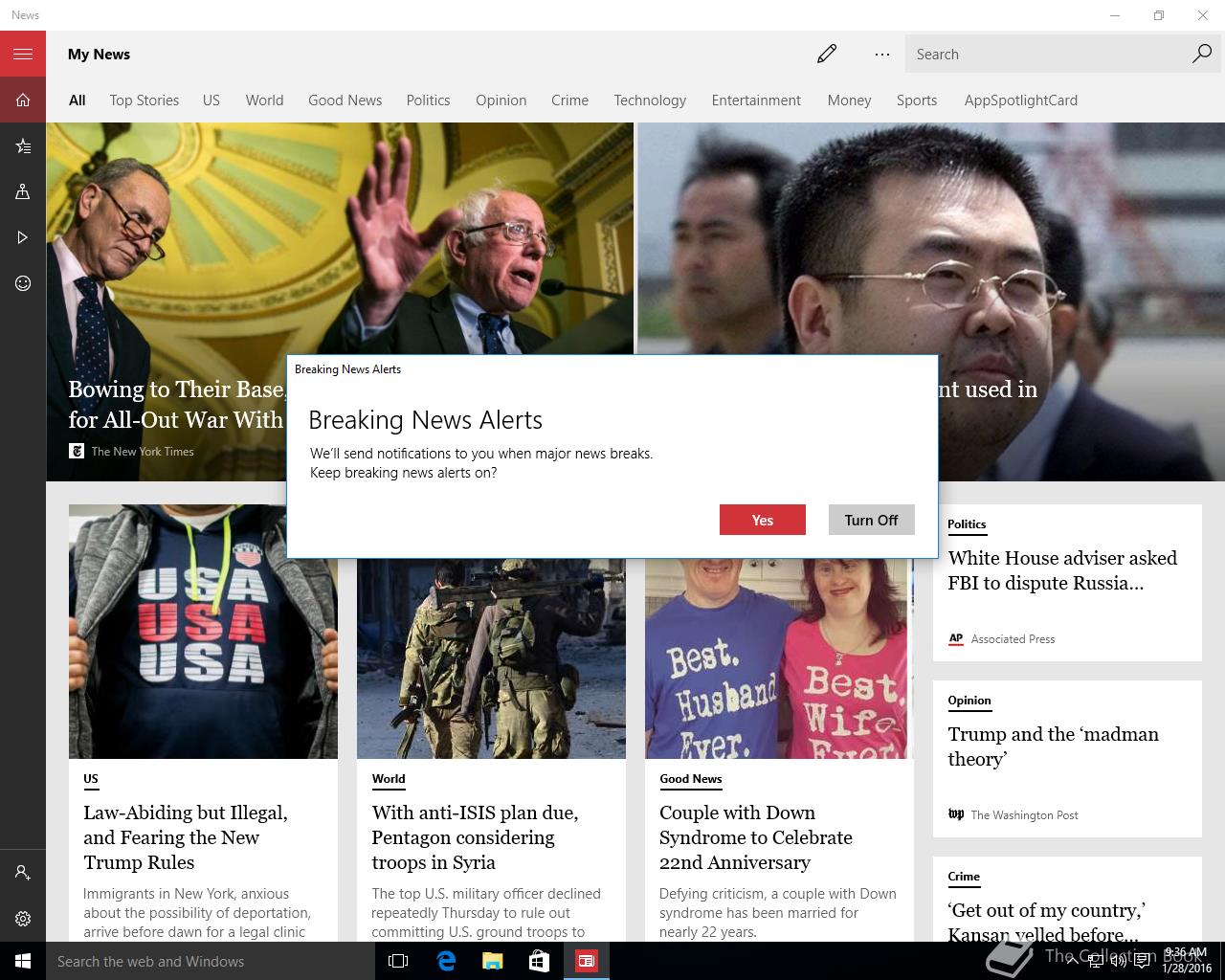Open 'Law-Abiding but Illegal' headline
Image resolution: width=1225 pixels, height=980 pixels.
coord(186,837)
